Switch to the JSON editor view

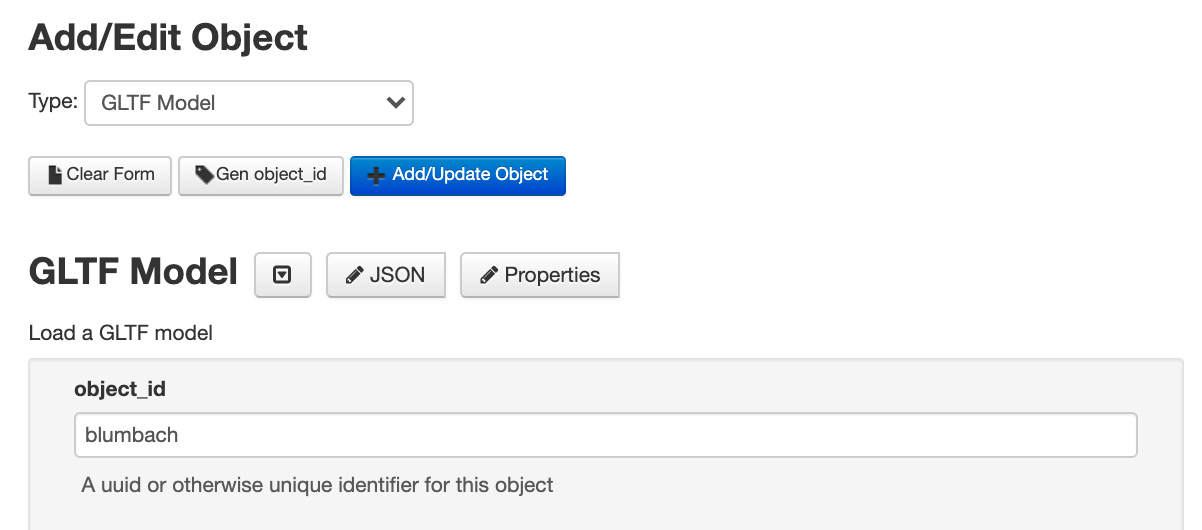point(386,275)
